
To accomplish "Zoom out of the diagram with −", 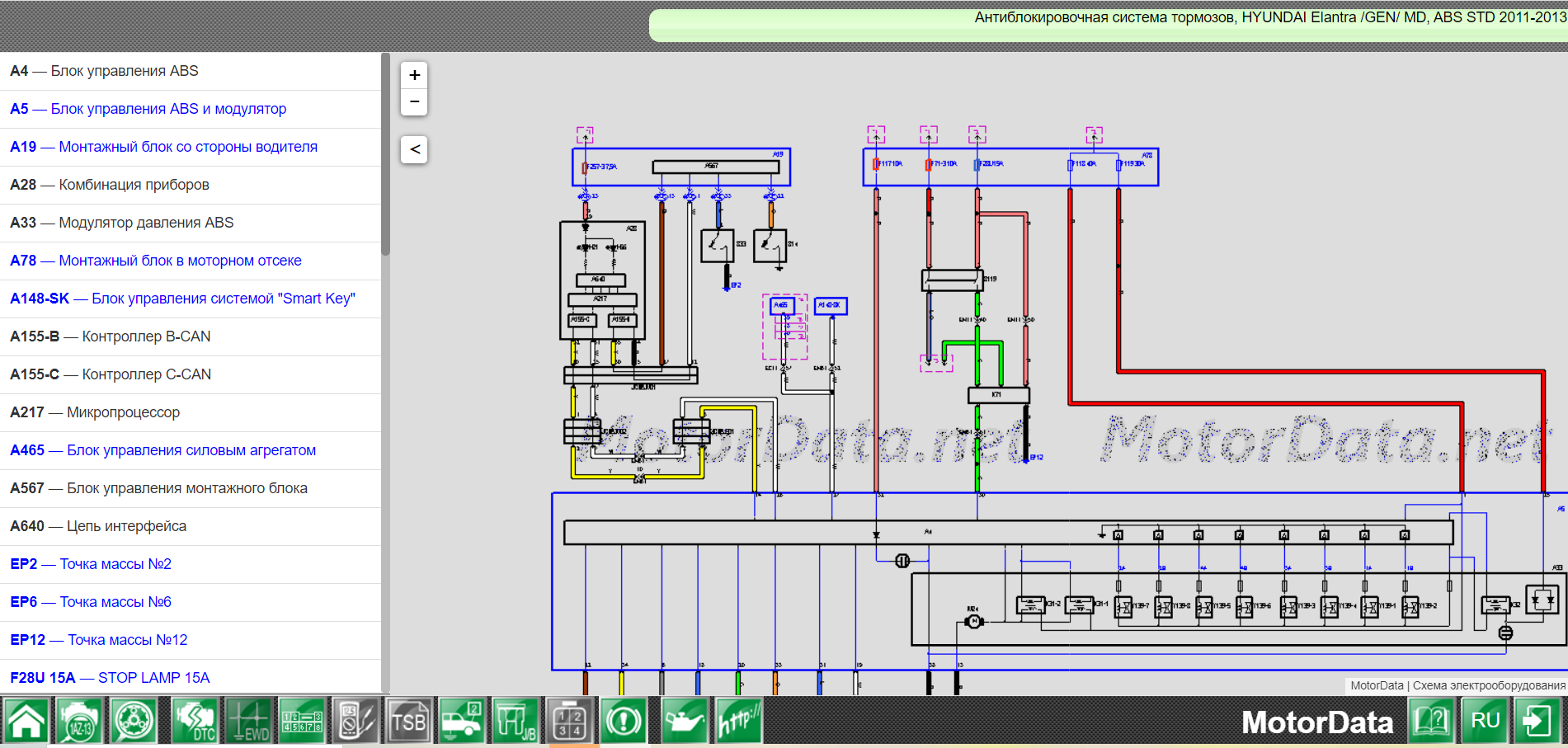I will 414,101.
